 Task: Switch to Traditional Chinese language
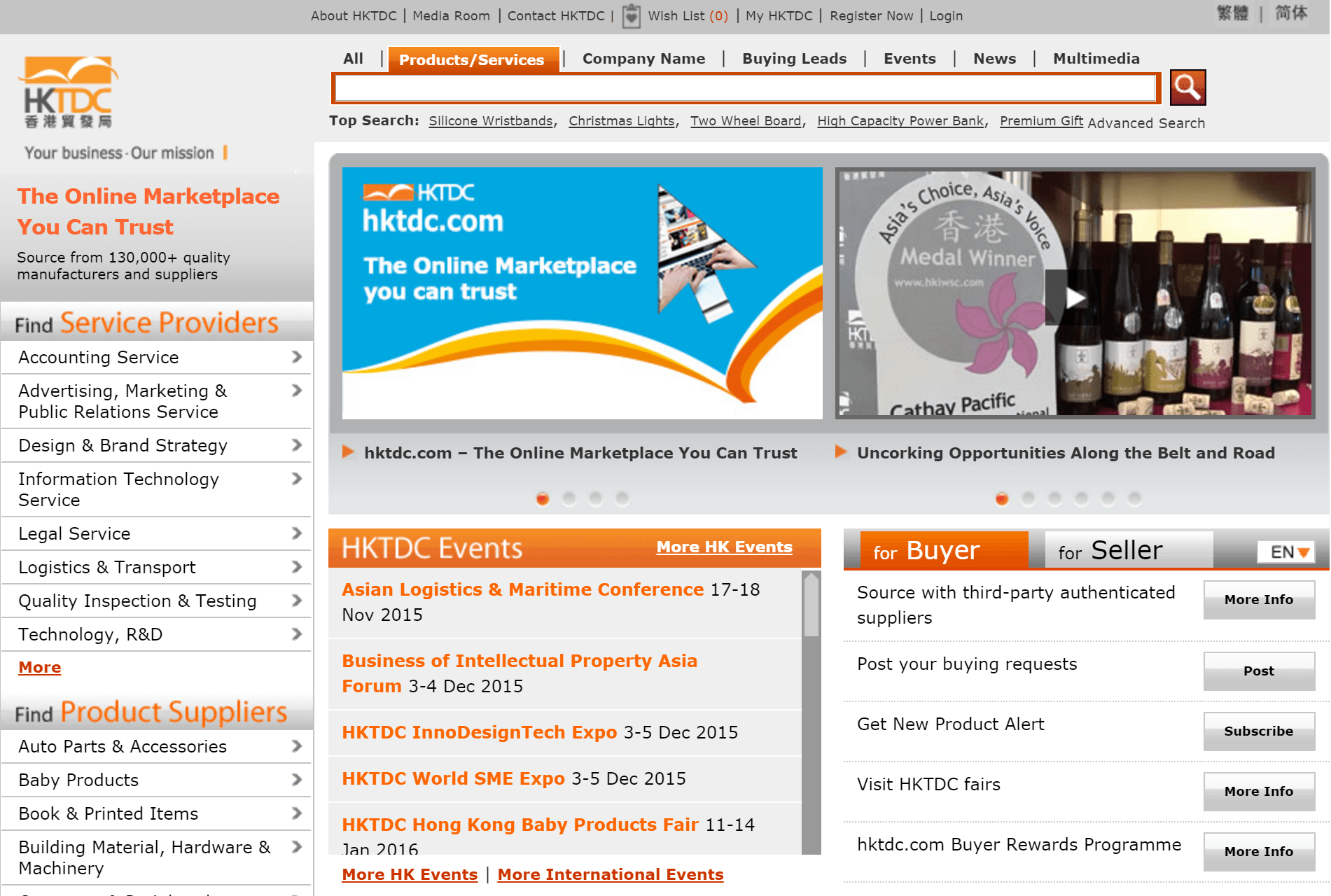(1232, 13)
